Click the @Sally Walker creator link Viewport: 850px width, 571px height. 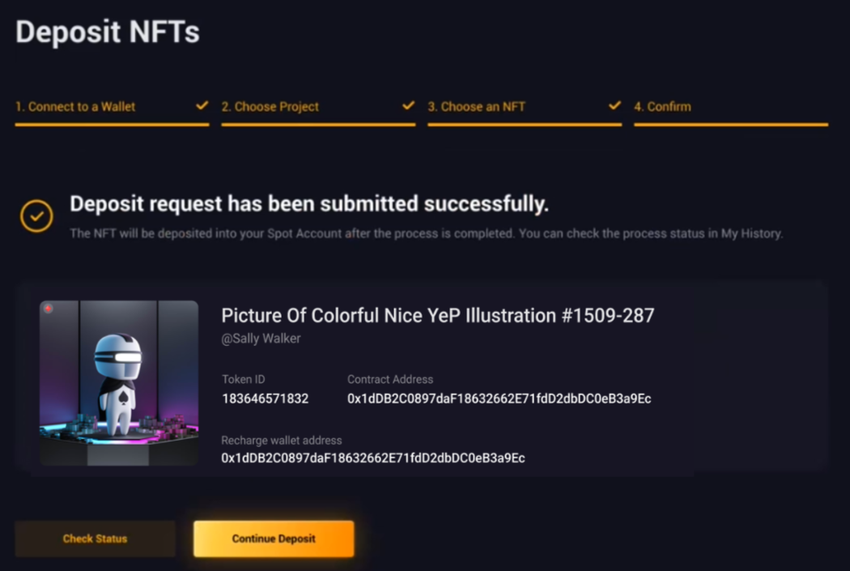261,338
